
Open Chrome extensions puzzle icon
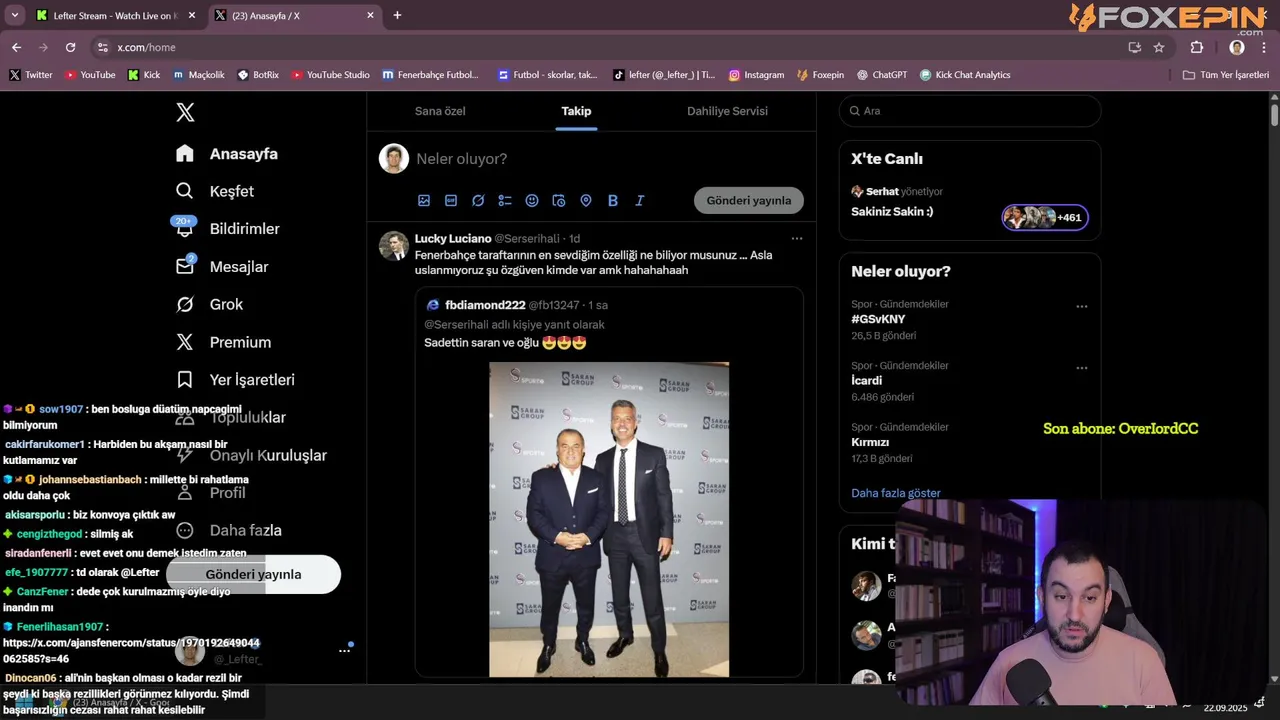(x=1197, y=47)
